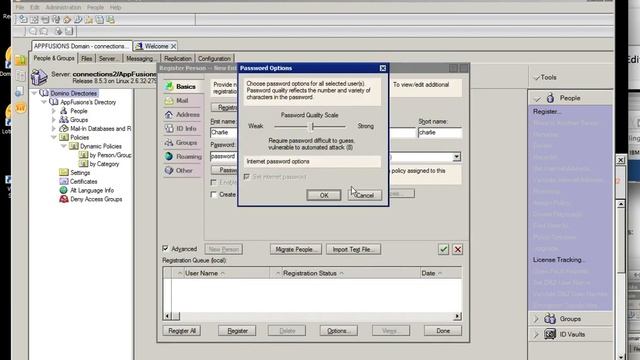Click the home icon in toolbar
Viewport: 640px width, 360px height.
tap(67, 20)
